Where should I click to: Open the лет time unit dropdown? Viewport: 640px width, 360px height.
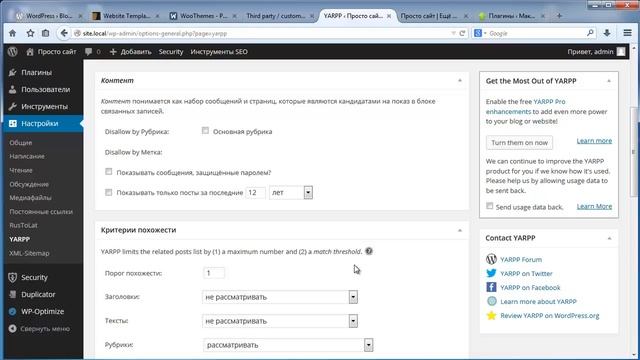291,192
